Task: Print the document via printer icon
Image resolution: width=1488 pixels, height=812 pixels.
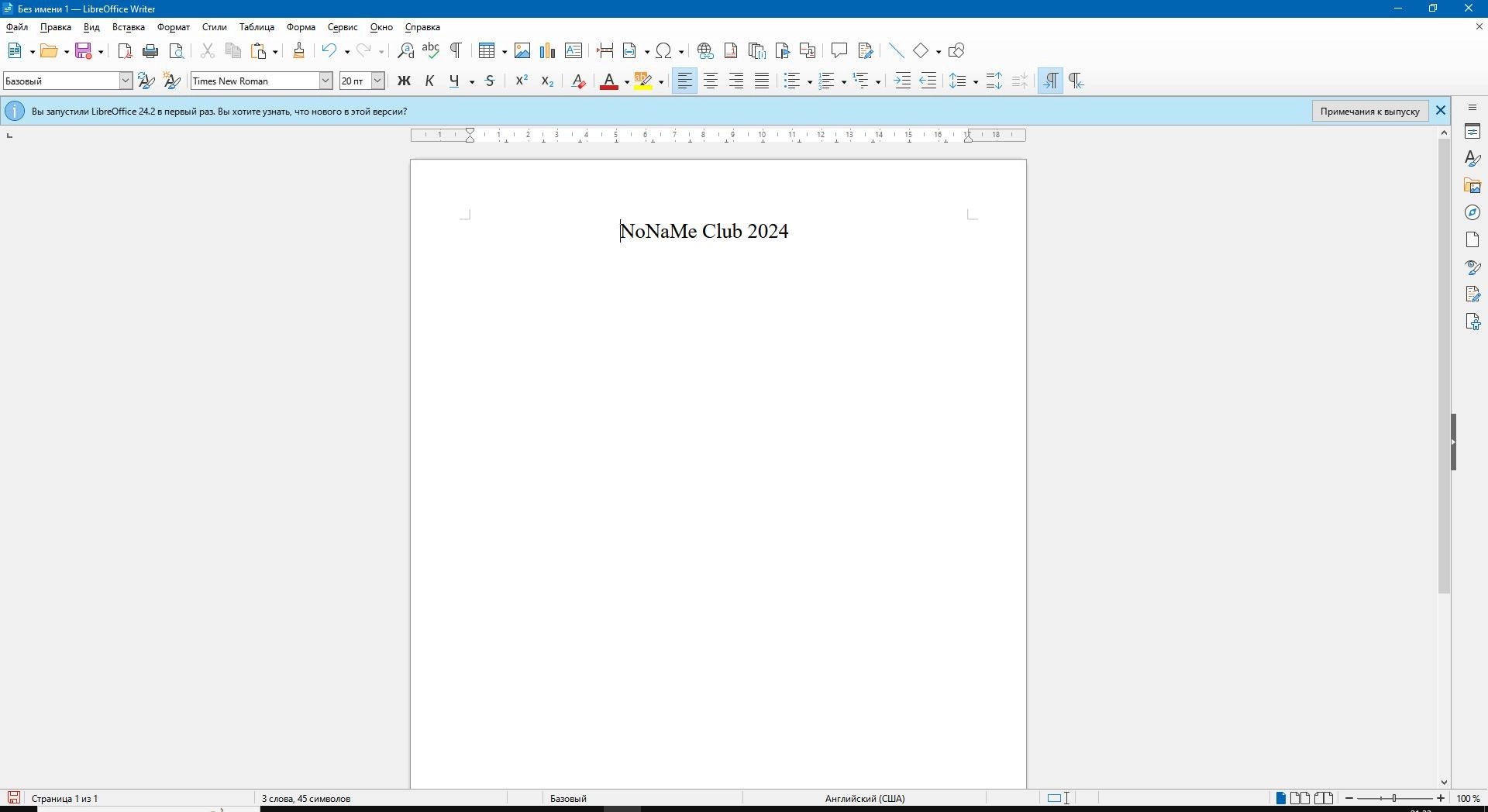Action: tap(150, 51)
